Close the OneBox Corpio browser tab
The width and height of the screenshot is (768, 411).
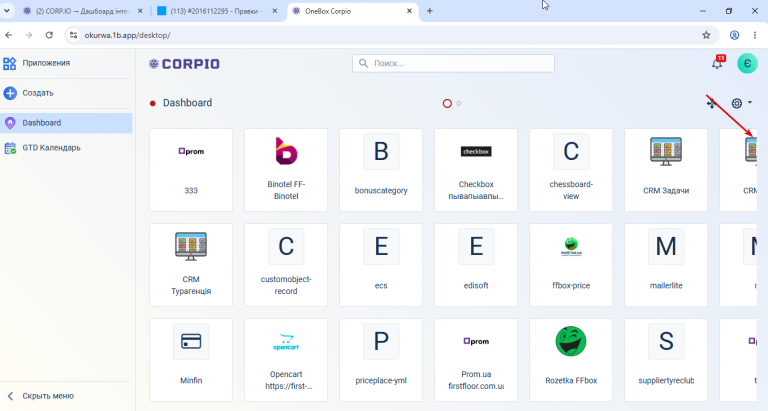point(409,11)
